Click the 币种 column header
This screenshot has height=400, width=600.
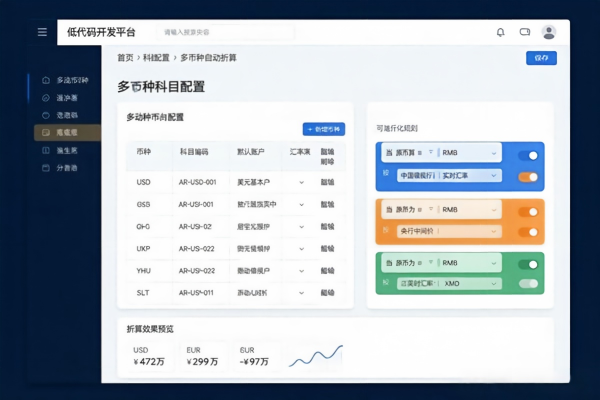coord(144,152)
